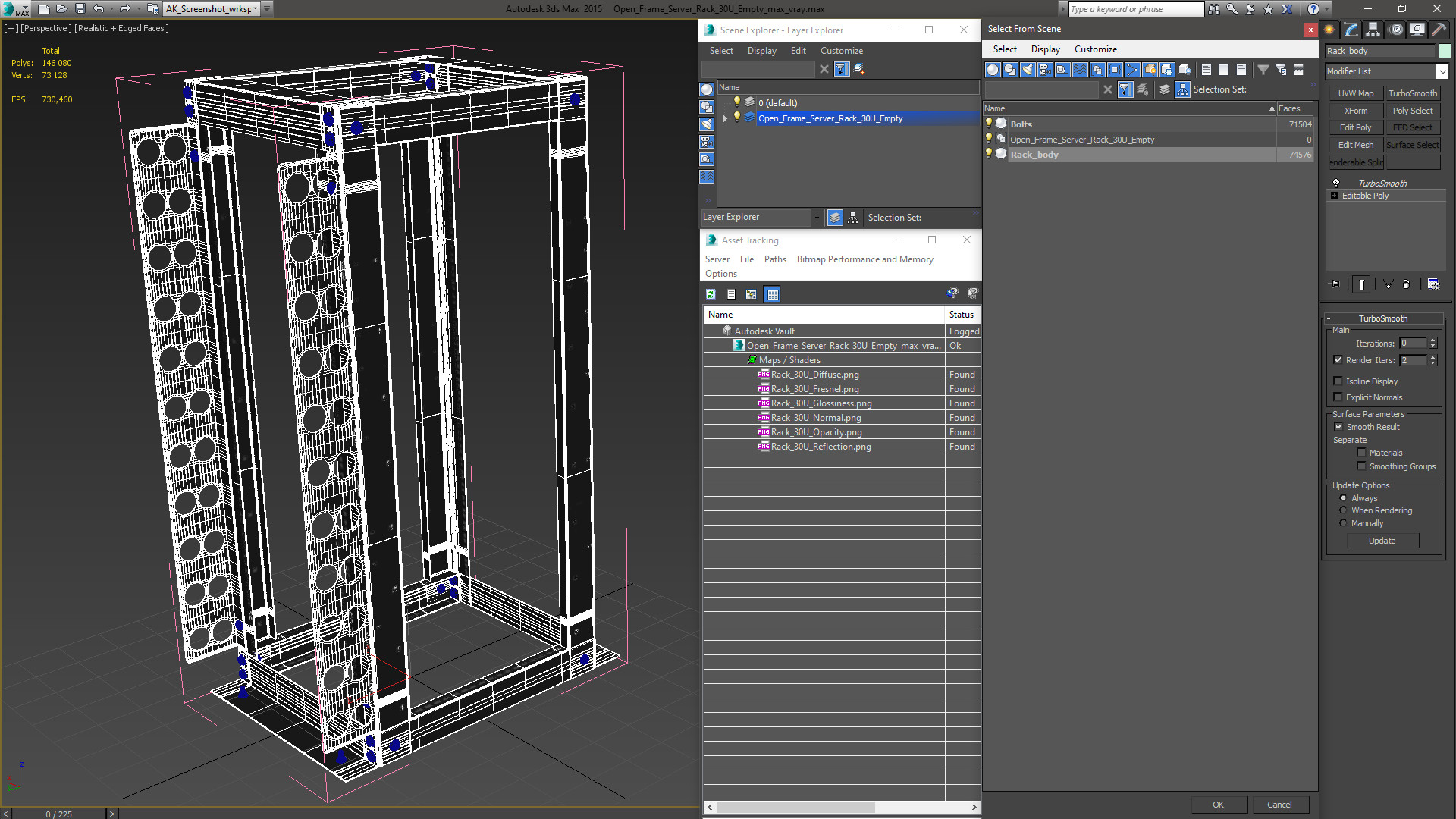Open the Modify panel tab
Viewport: 1456px width, 819px height.
(x=1351, y=30)
